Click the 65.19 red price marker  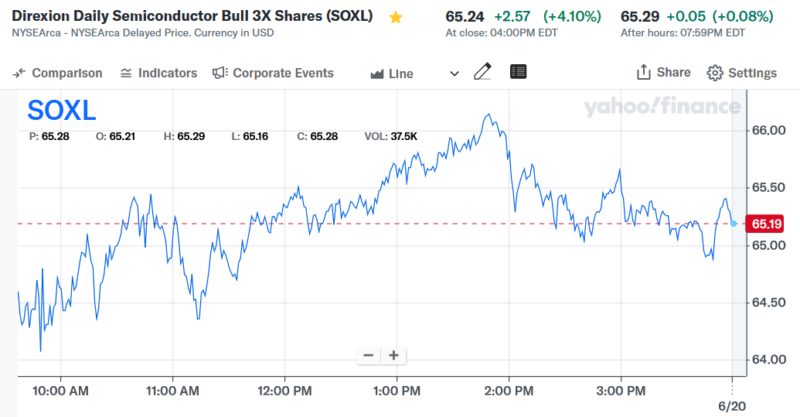coord(764,224)
